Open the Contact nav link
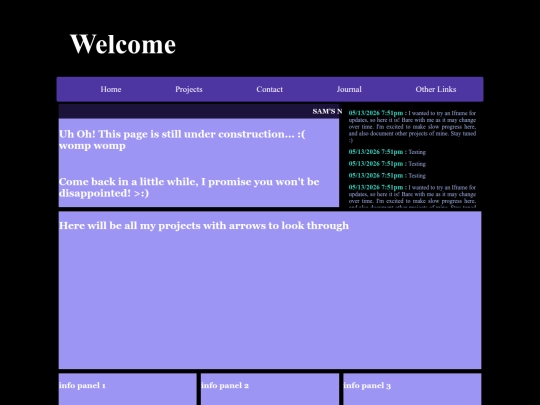This screenshot has height=405, width=540. pos(269,90)
